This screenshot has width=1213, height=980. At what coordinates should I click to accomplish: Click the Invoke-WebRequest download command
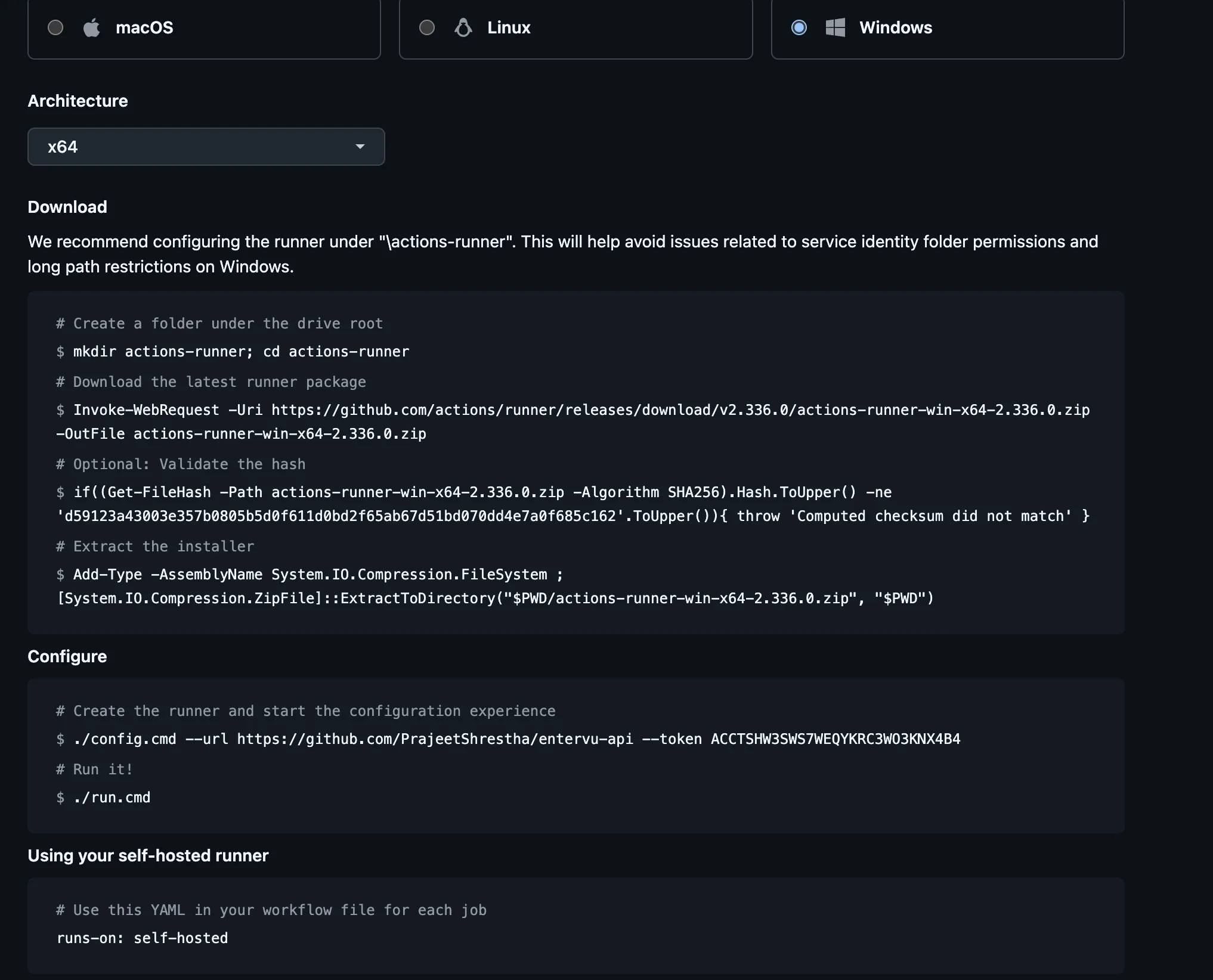(x=573, y=422)
